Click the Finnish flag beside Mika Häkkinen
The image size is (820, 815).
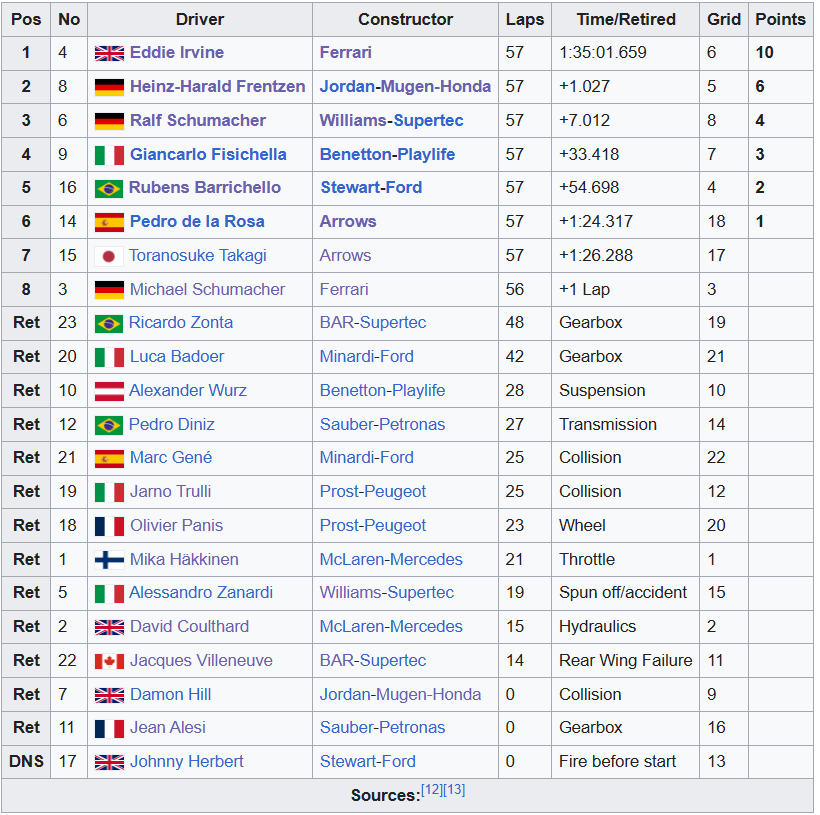click(x=109, y=560)
